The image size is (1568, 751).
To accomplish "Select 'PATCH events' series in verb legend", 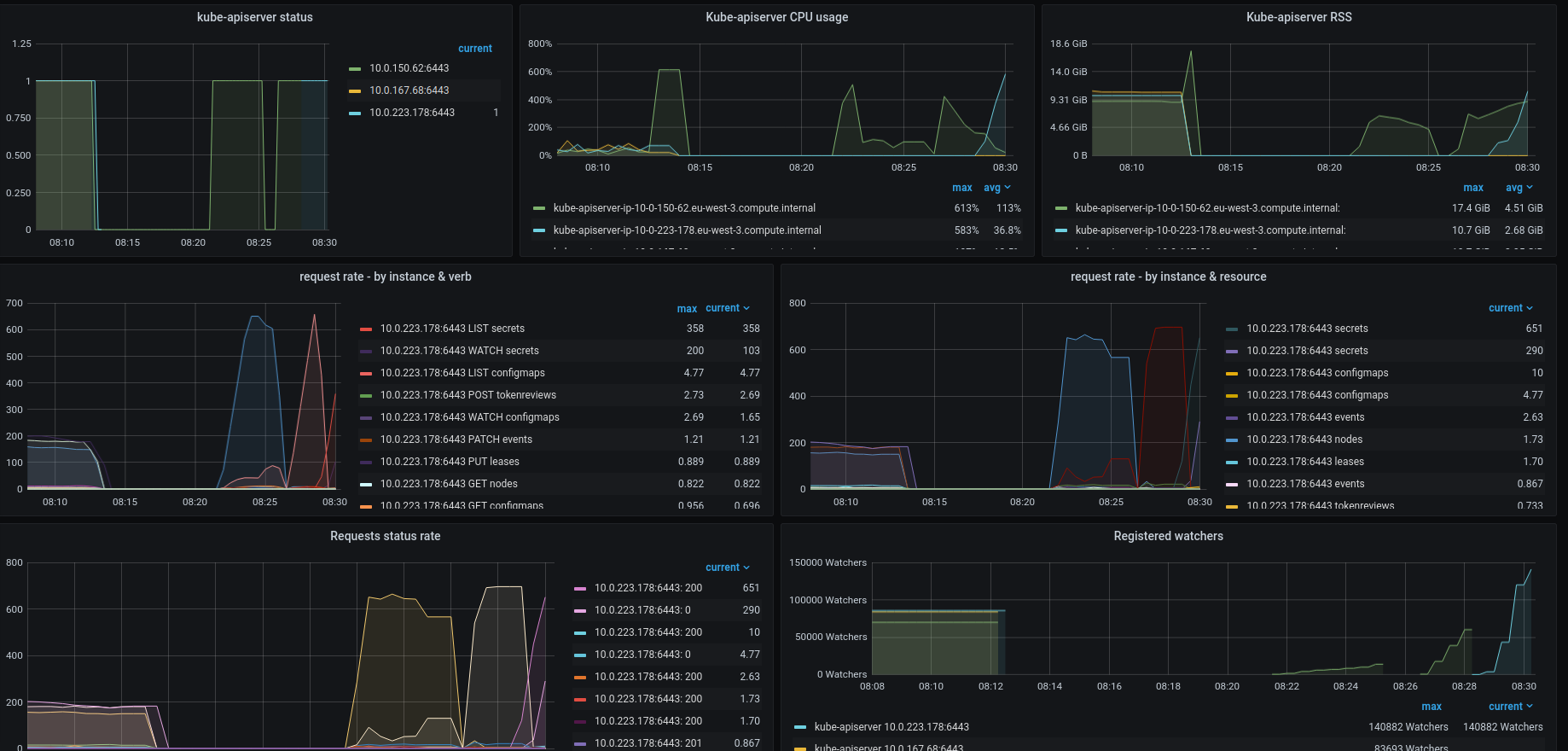I will tap(456, 440).
